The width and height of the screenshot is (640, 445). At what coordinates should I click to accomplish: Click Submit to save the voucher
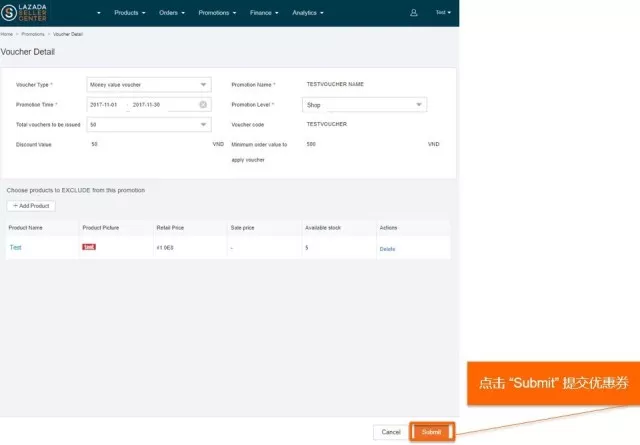[x=431, y=432]
